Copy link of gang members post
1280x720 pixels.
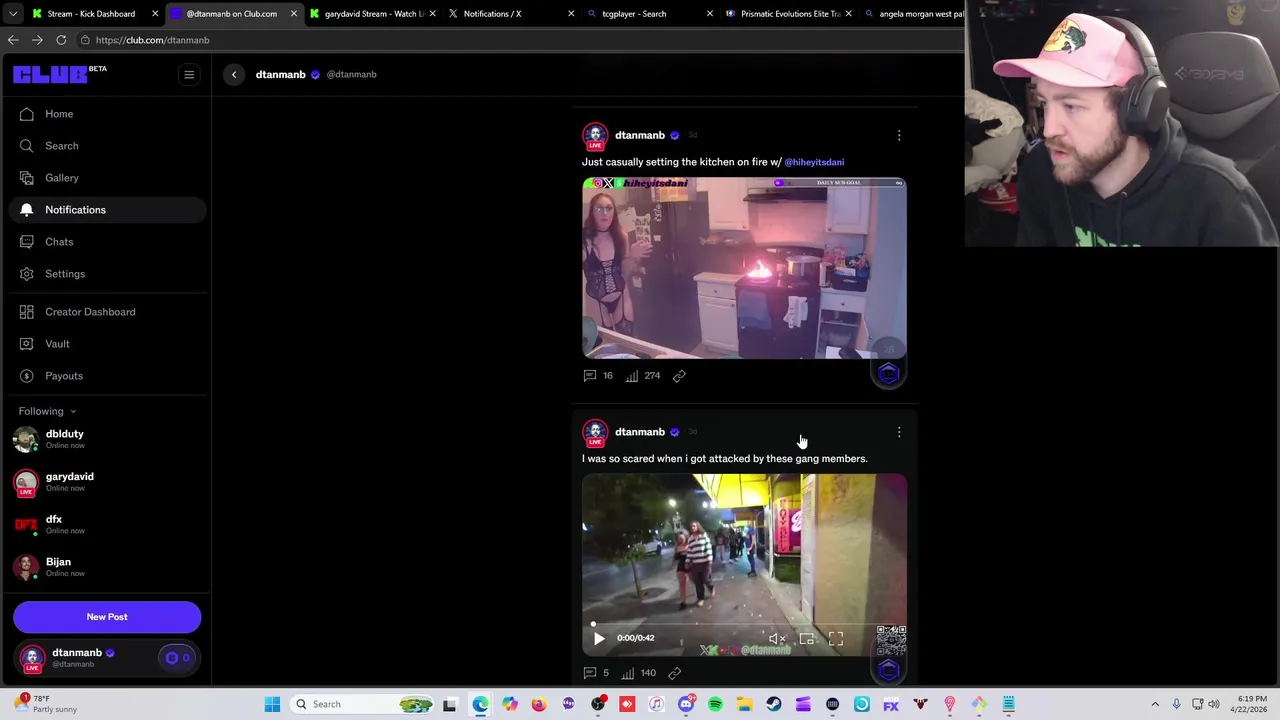coord(675,673)
